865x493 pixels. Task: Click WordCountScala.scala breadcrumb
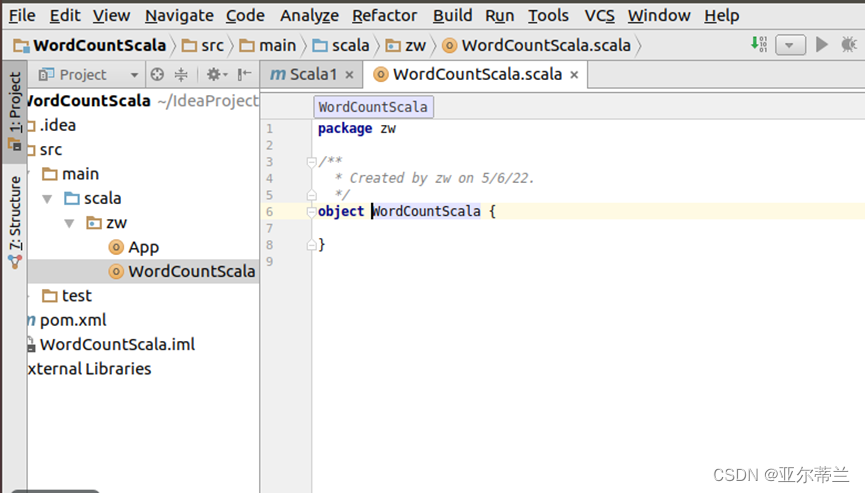(537, 45)
